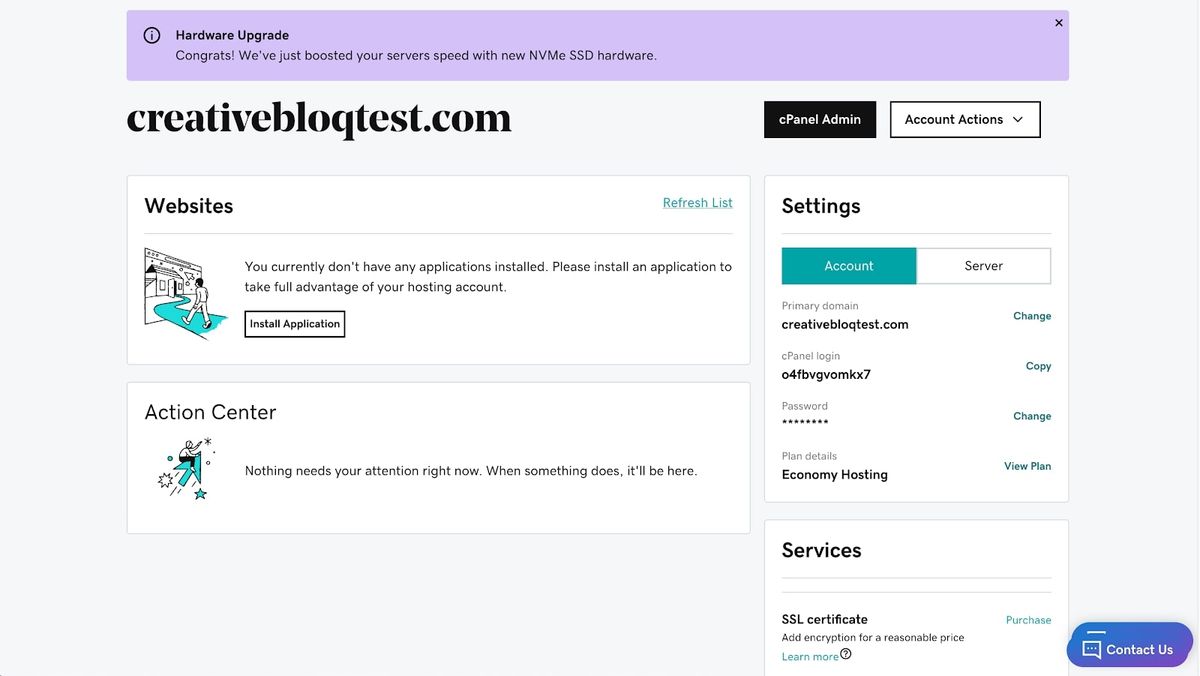
Task: Purchase an SSL certificate
Action: point(1028,620)
